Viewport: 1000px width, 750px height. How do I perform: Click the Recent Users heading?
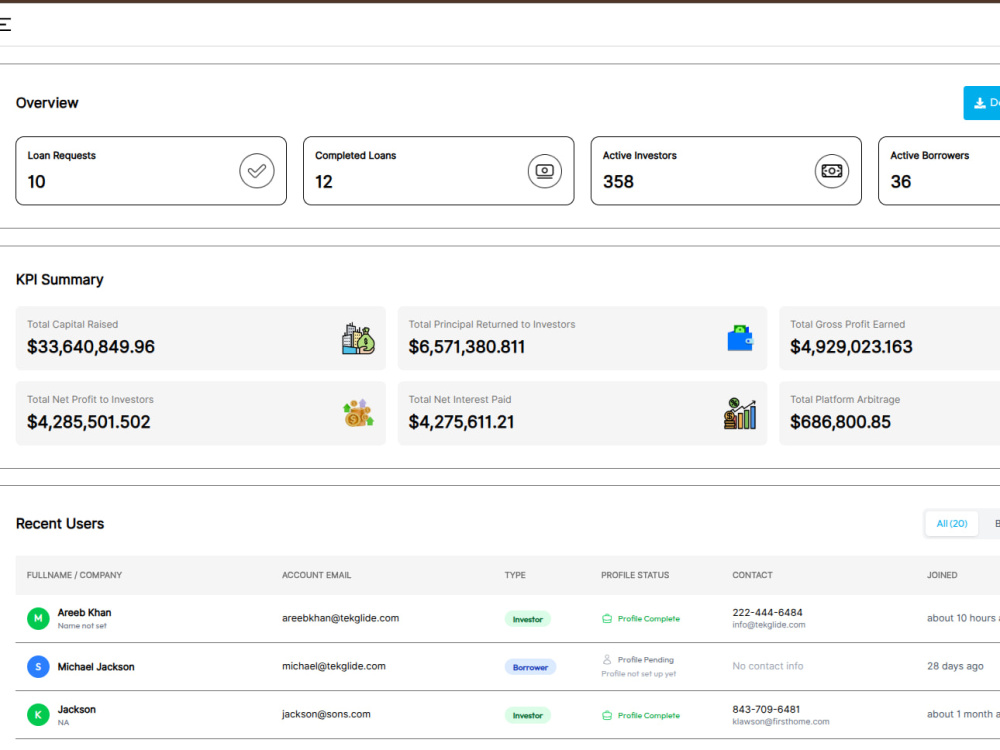(x=59, y=524)
